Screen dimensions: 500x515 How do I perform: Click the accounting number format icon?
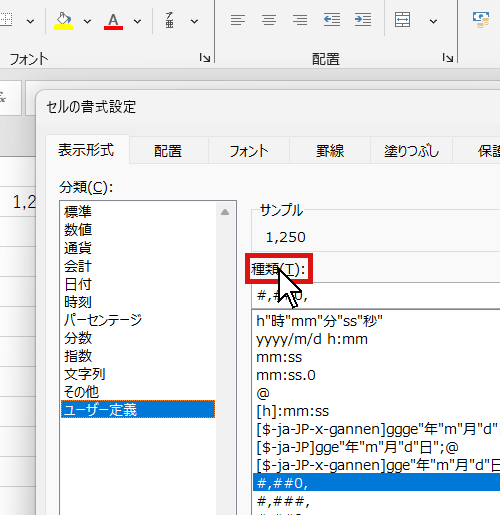point(481,20)
